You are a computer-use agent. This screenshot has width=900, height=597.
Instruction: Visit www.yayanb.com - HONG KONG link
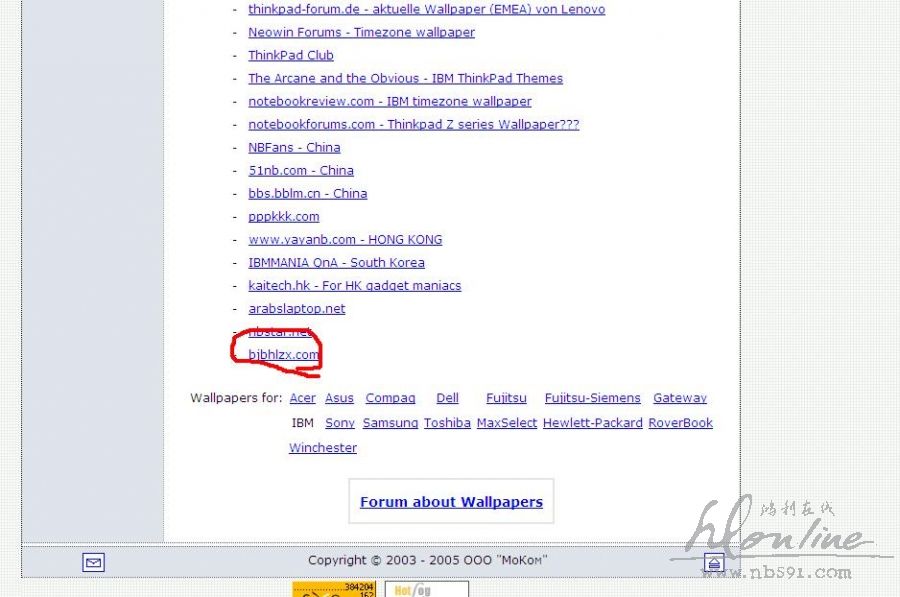[345, 239]
